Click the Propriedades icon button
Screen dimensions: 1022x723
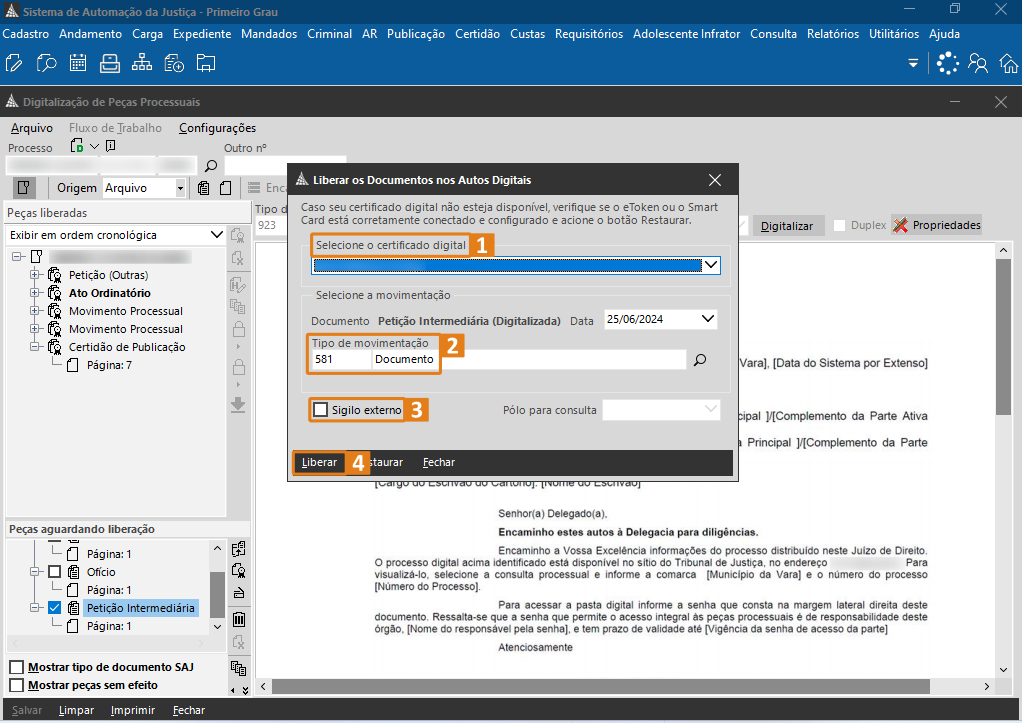(x=937, y=225)
